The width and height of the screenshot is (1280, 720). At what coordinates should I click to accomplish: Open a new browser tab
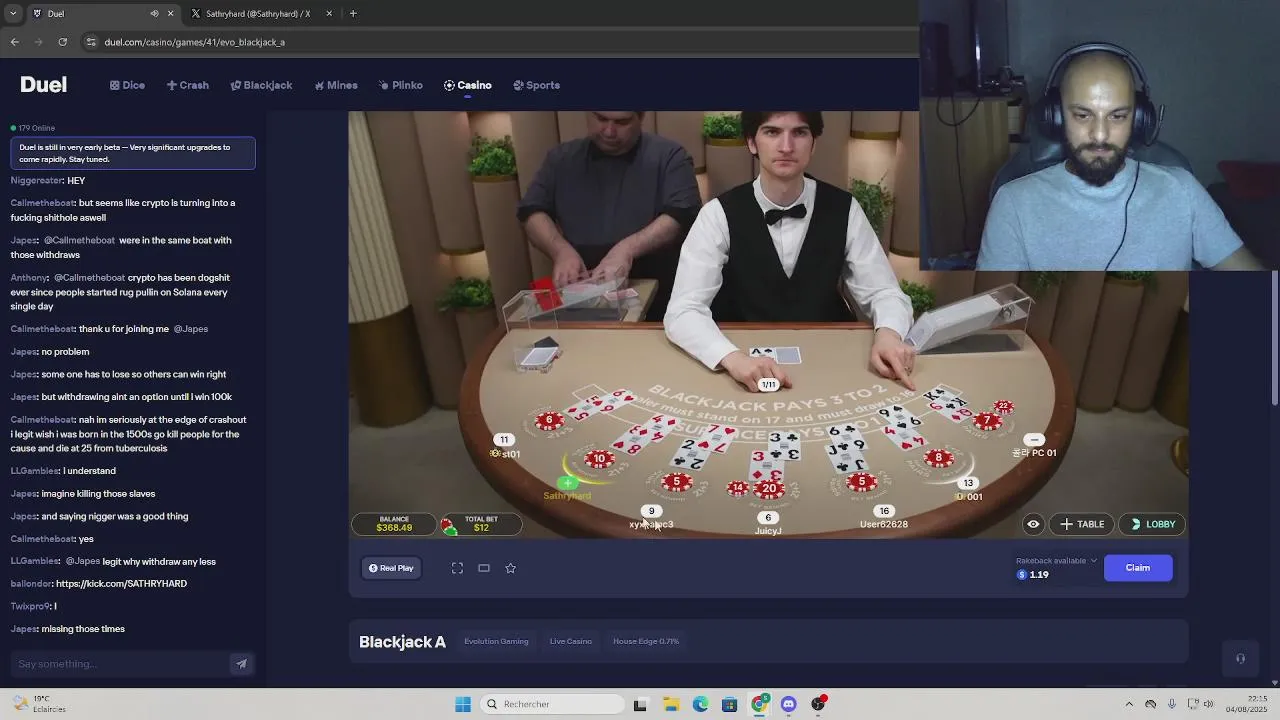(353, 14)
